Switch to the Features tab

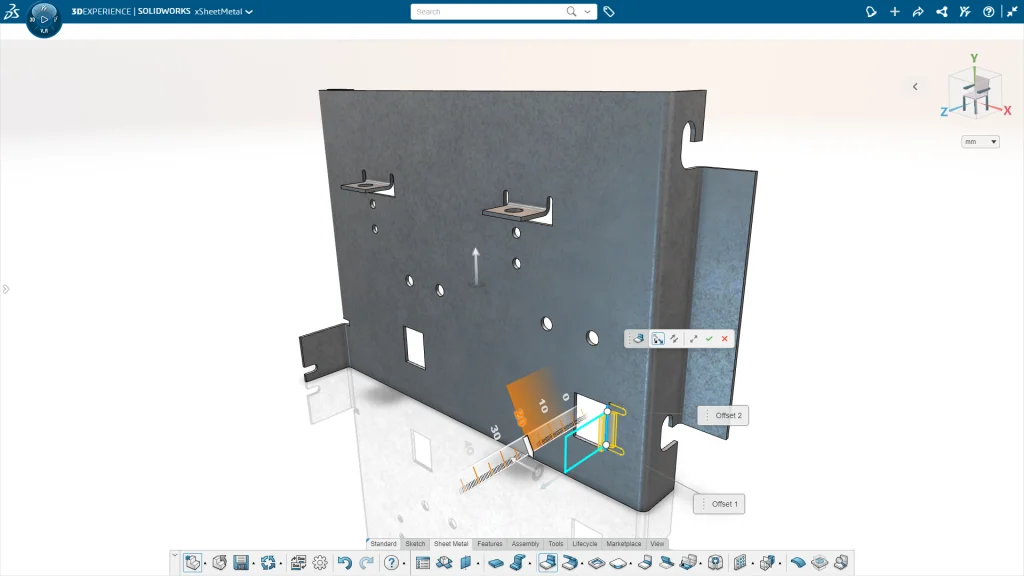click(x=490, y=544)
